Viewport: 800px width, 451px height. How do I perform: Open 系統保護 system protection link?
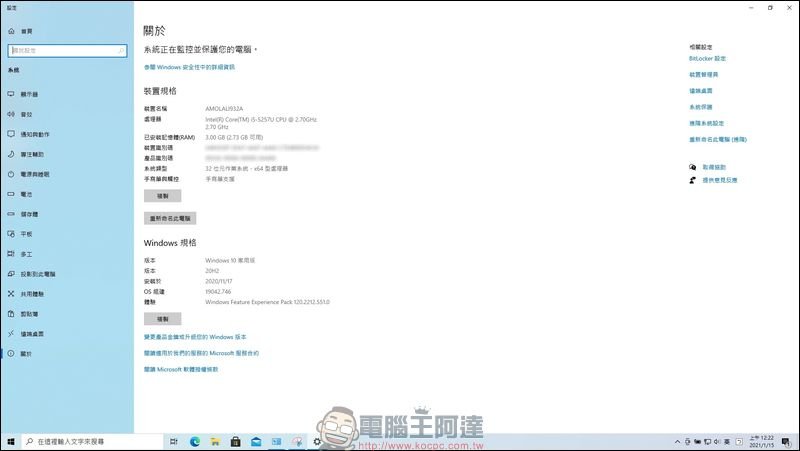coord(701,107)
